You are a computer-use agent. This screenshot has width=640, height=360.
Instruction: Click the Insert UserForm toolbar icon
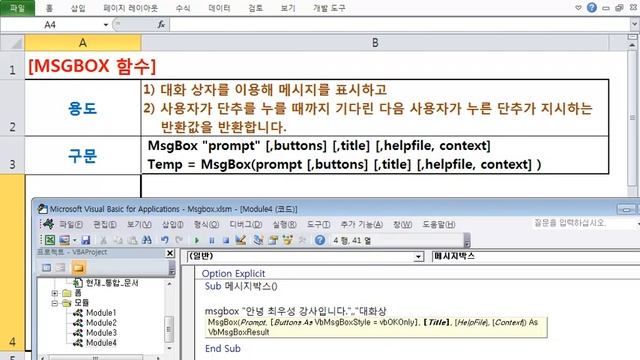[x=64, y=240]
